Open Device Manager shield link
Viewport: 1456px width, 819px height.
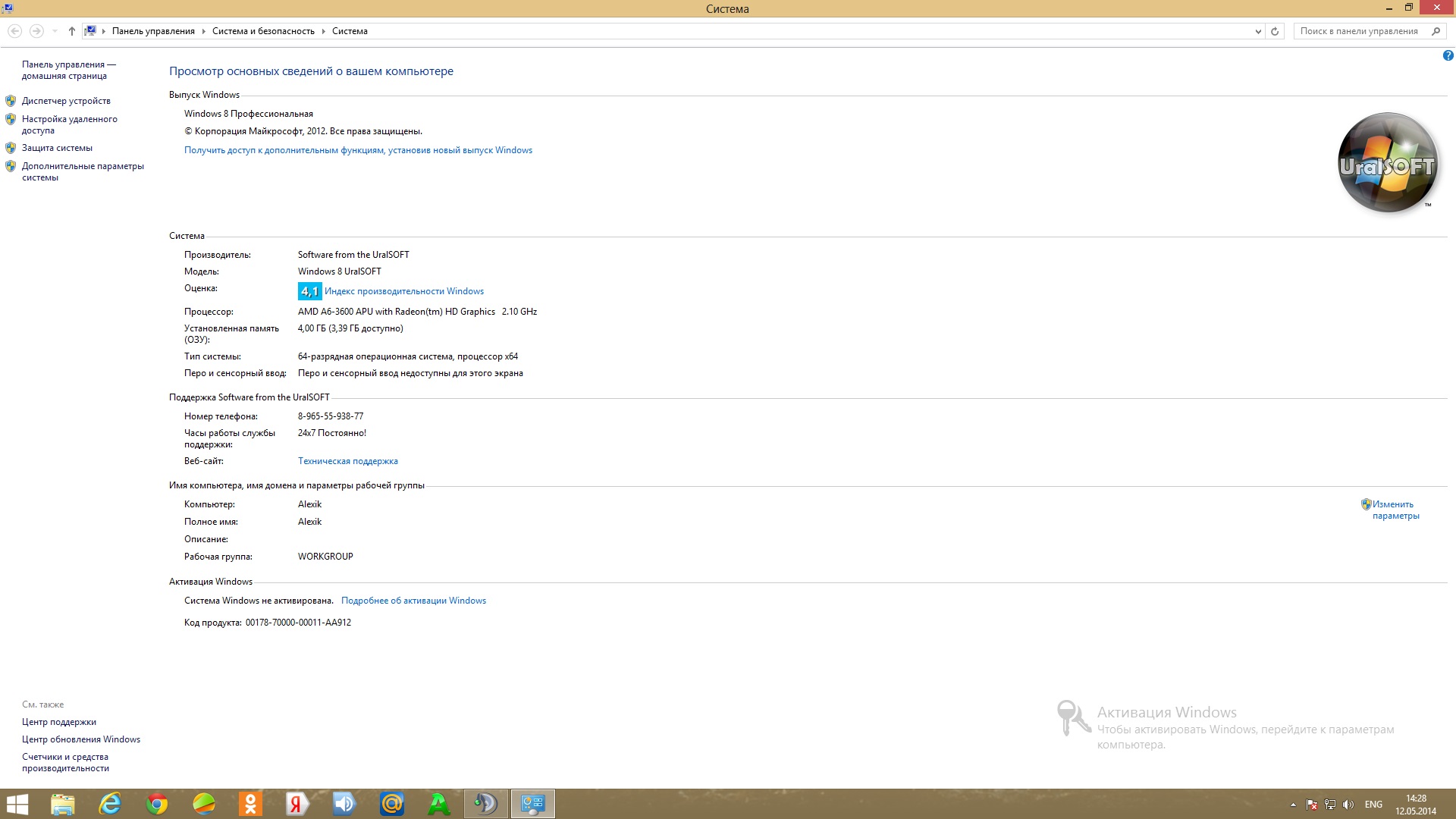(66, 101)
